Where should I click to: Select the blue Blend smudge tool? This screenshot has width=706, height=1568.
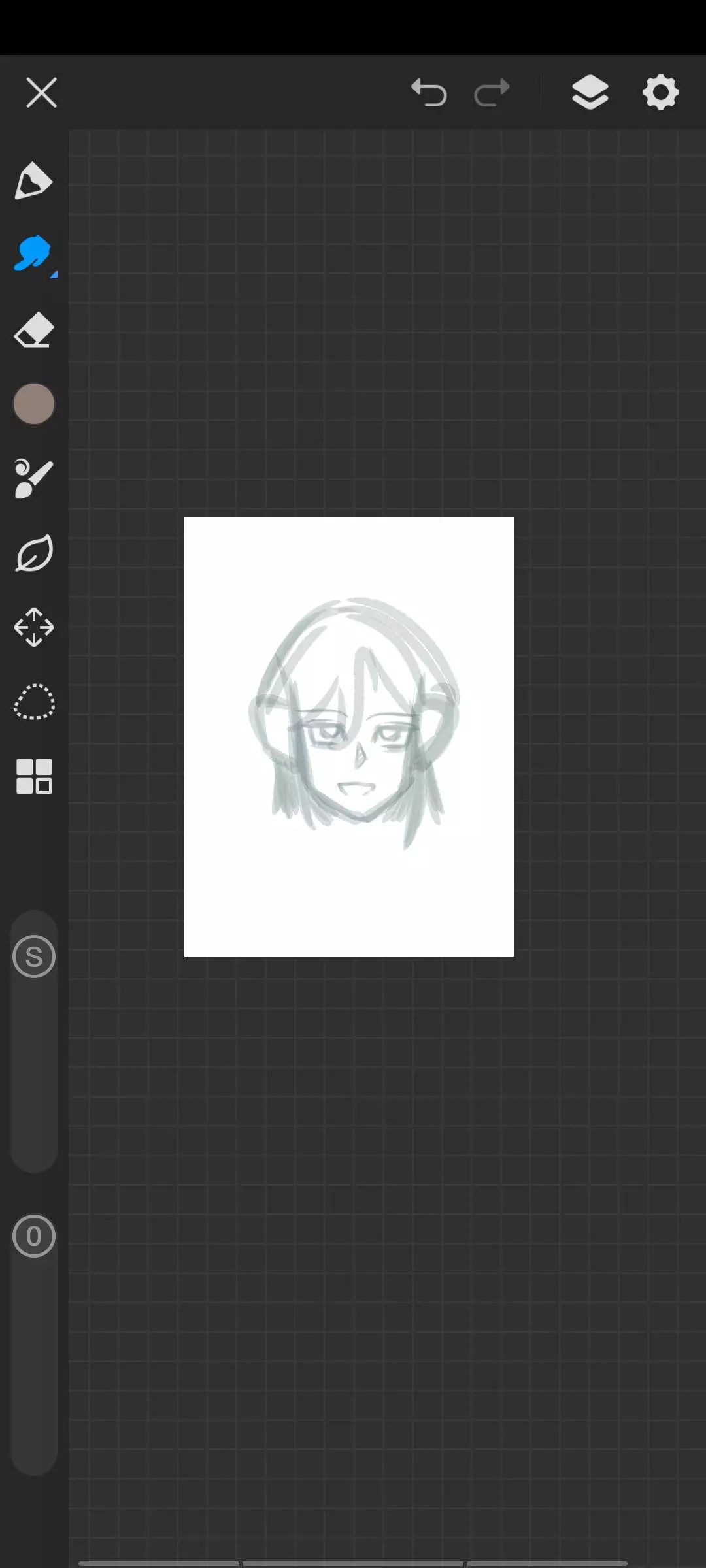pos(32,253)
